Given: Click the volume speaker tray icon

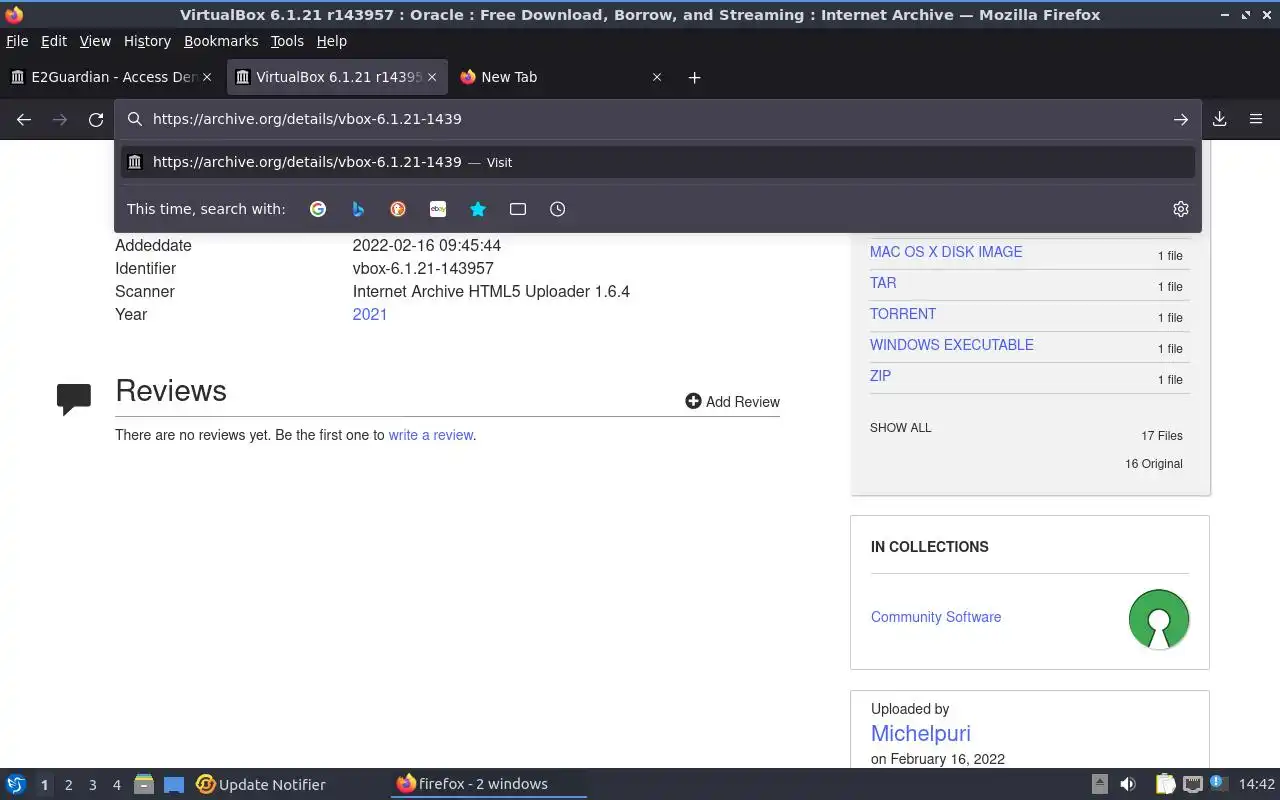Looking at the screenshot, I should (1128, 784).
